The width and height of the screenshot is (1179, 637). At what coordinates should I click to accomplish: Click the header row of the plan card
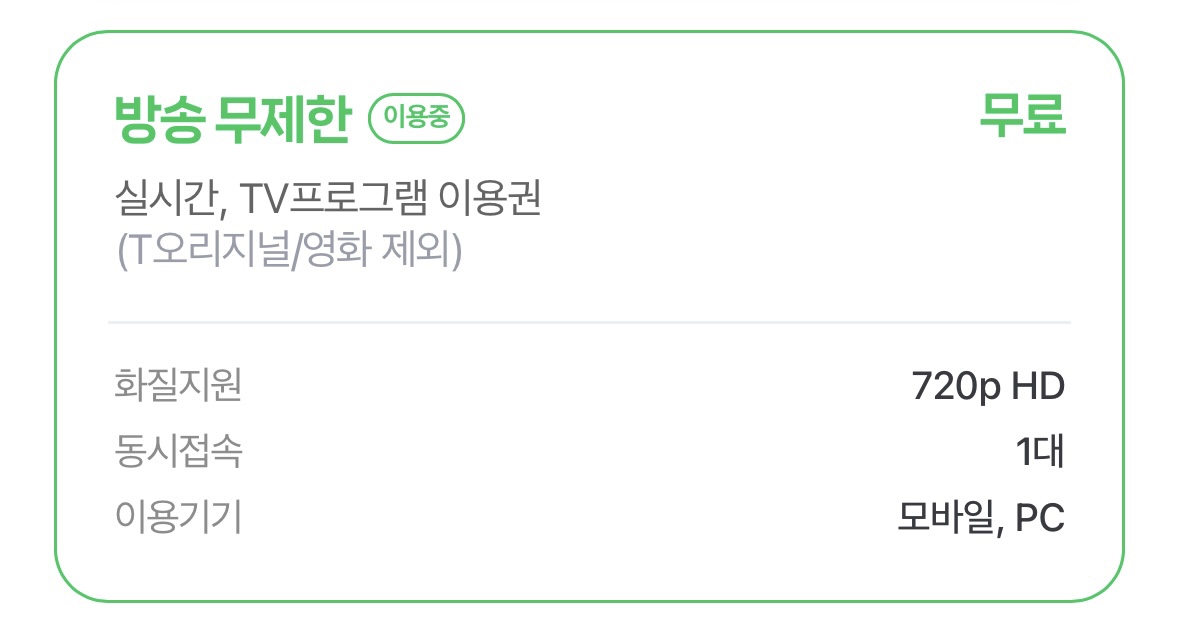(590, 117)
